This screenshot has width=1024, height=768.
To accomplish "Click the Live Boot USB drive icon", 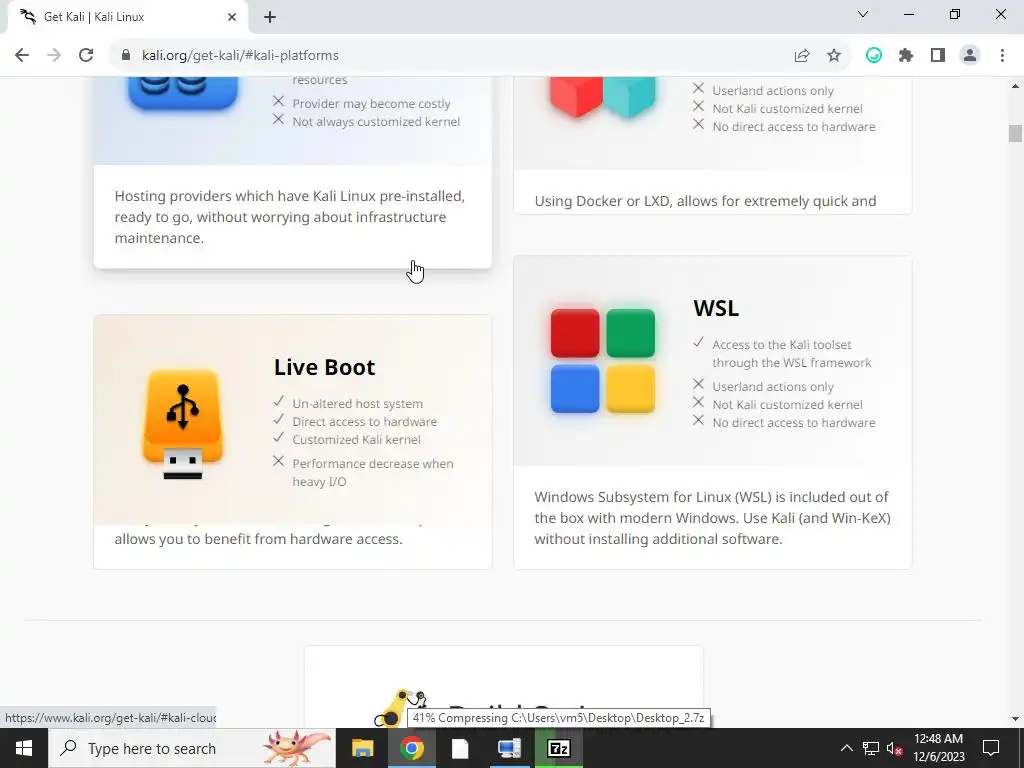I will pos(183,424).
